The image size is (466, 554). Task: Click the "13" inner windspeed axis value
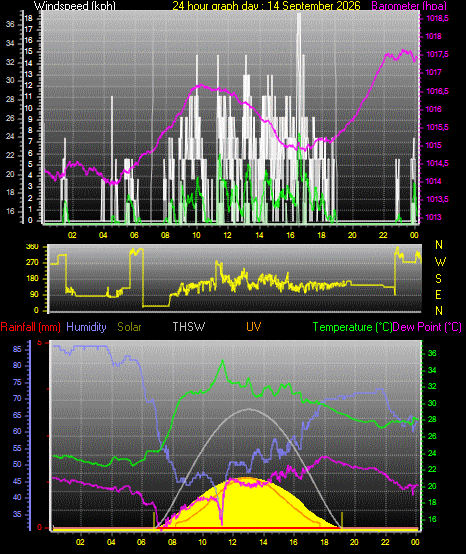29,74
